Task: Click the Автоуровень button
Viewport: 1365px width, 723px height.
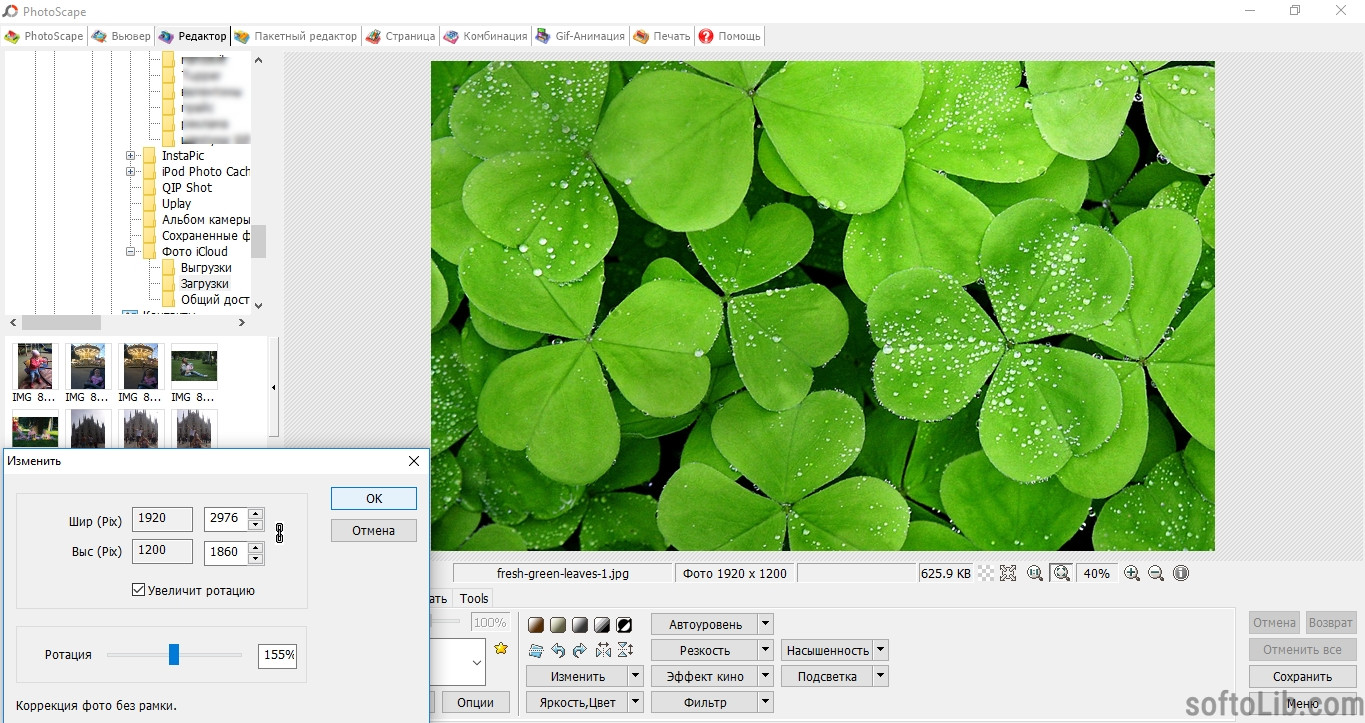Action: click(x=705, y=624)
